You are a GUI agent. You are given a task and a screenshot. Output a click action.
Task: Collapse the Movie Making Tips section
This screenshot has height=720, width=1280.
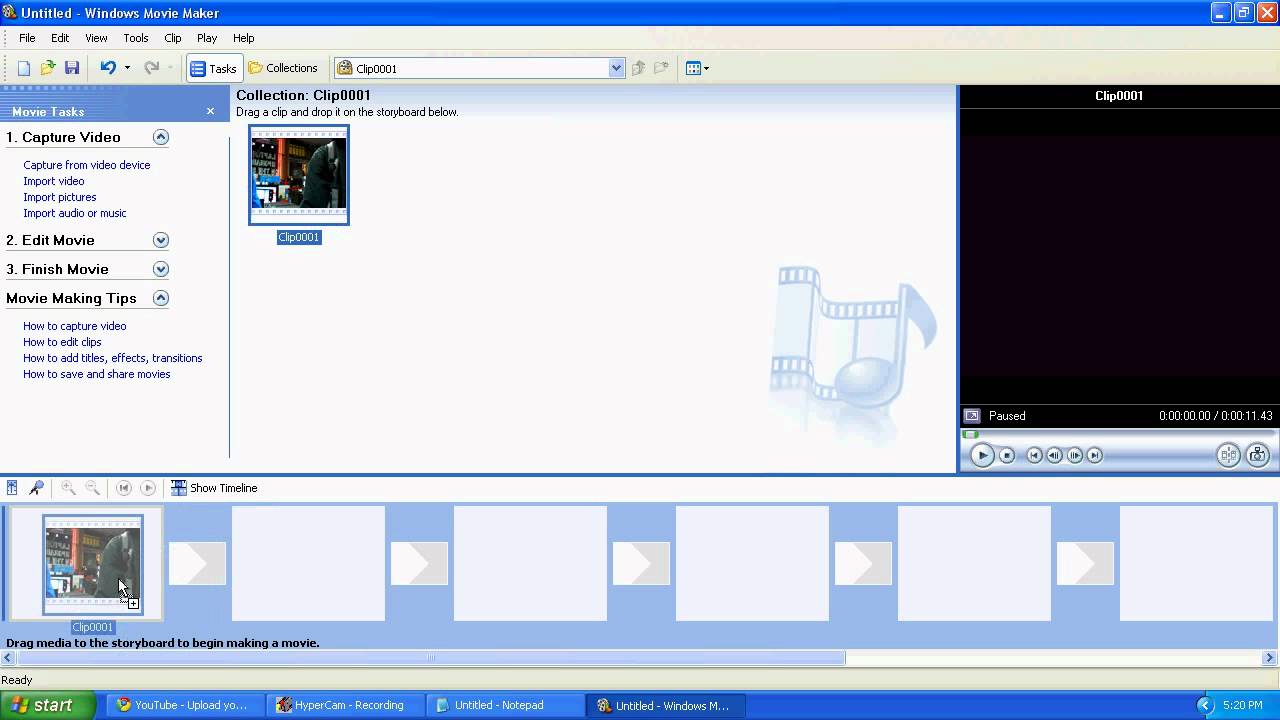coord(161,298)
